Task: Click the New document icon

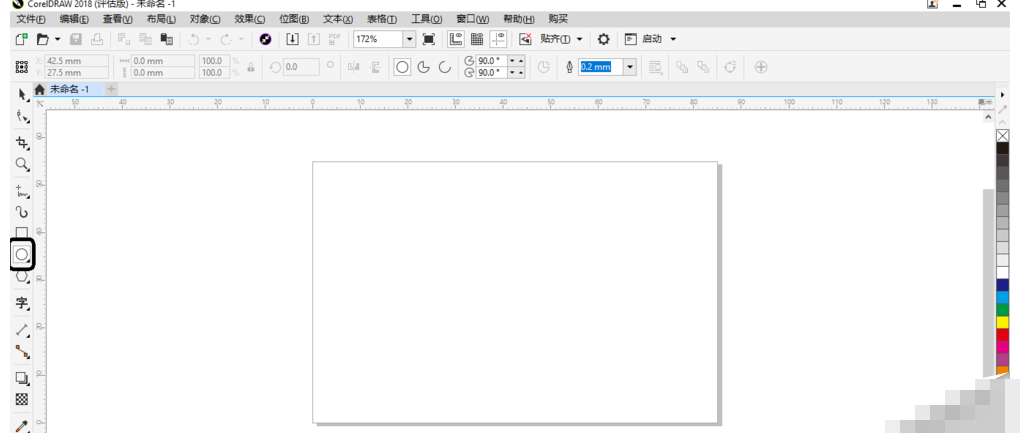Action: tap(21, 39)
